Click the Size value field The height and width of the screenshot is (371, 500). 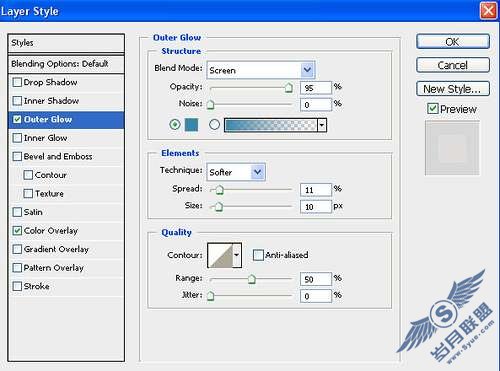click(316, 207)
